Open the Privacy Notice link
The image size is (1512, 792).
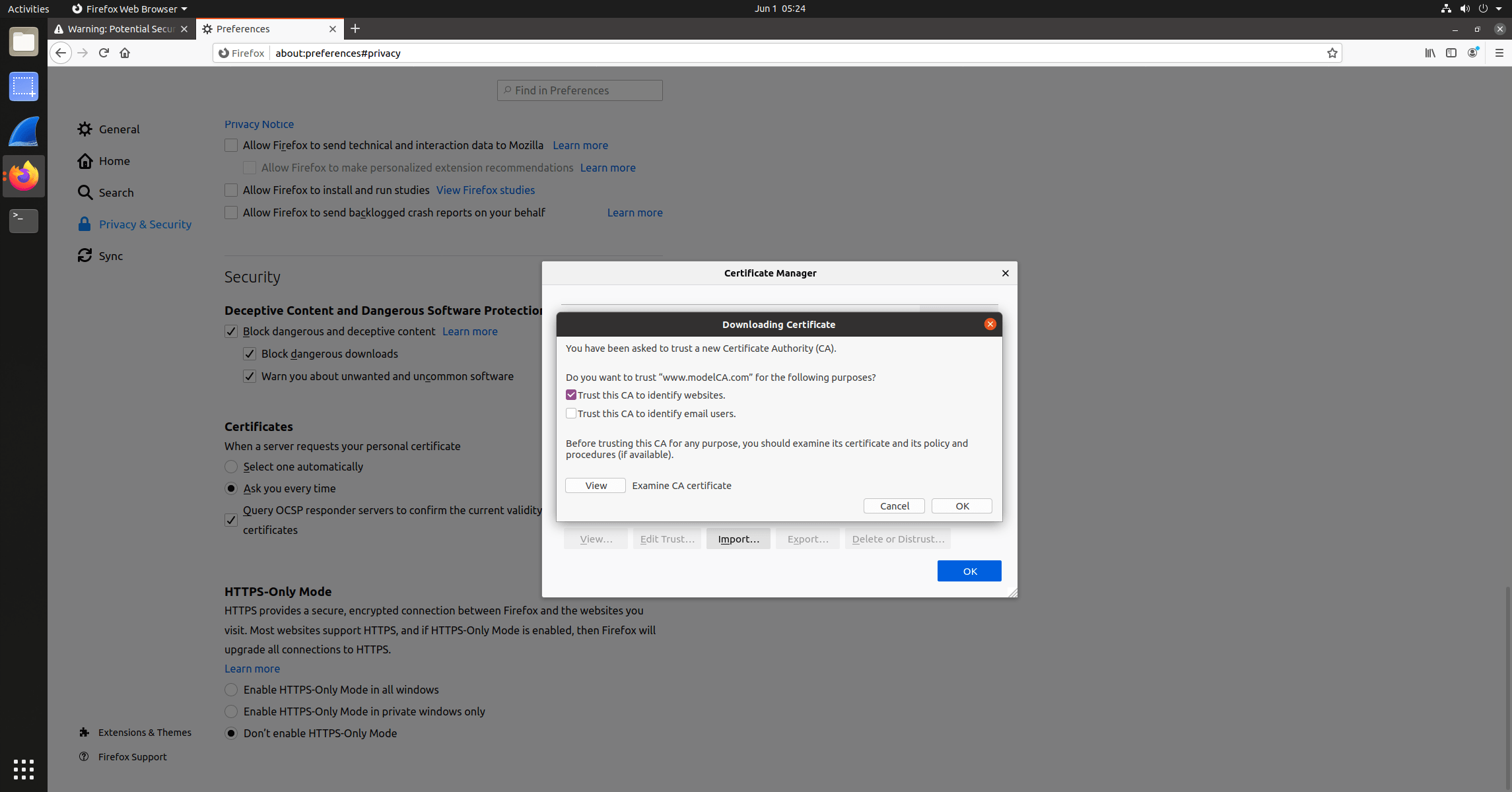point(259,124)
